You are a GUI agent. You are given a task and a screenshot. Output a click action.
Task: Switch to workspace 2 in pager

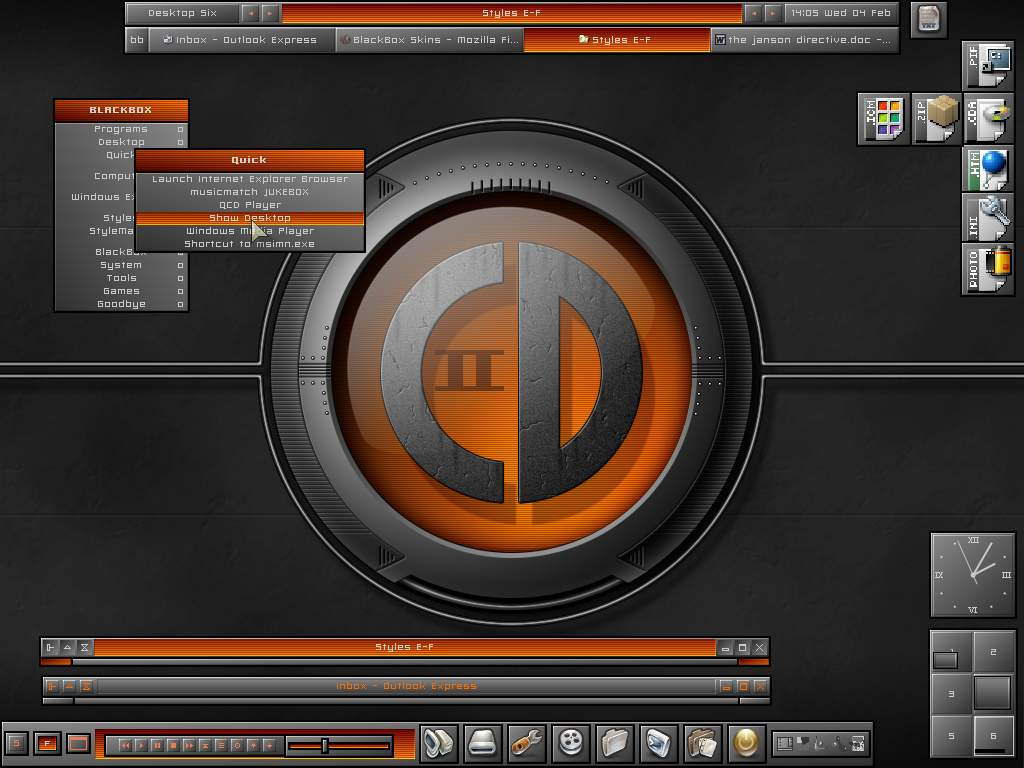tap(993, 652)
